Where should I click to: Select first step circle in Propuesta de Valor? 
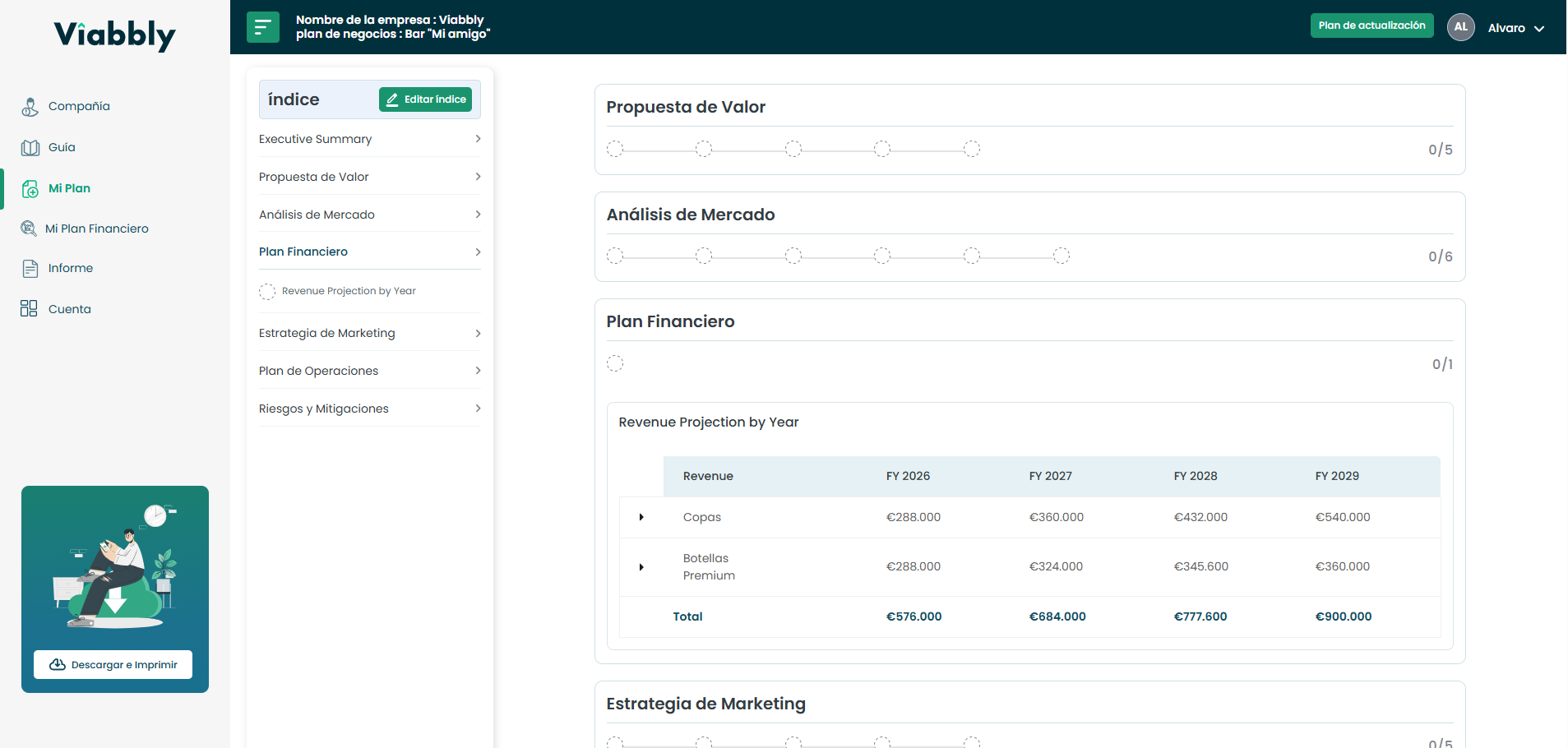tap(615, 149)
